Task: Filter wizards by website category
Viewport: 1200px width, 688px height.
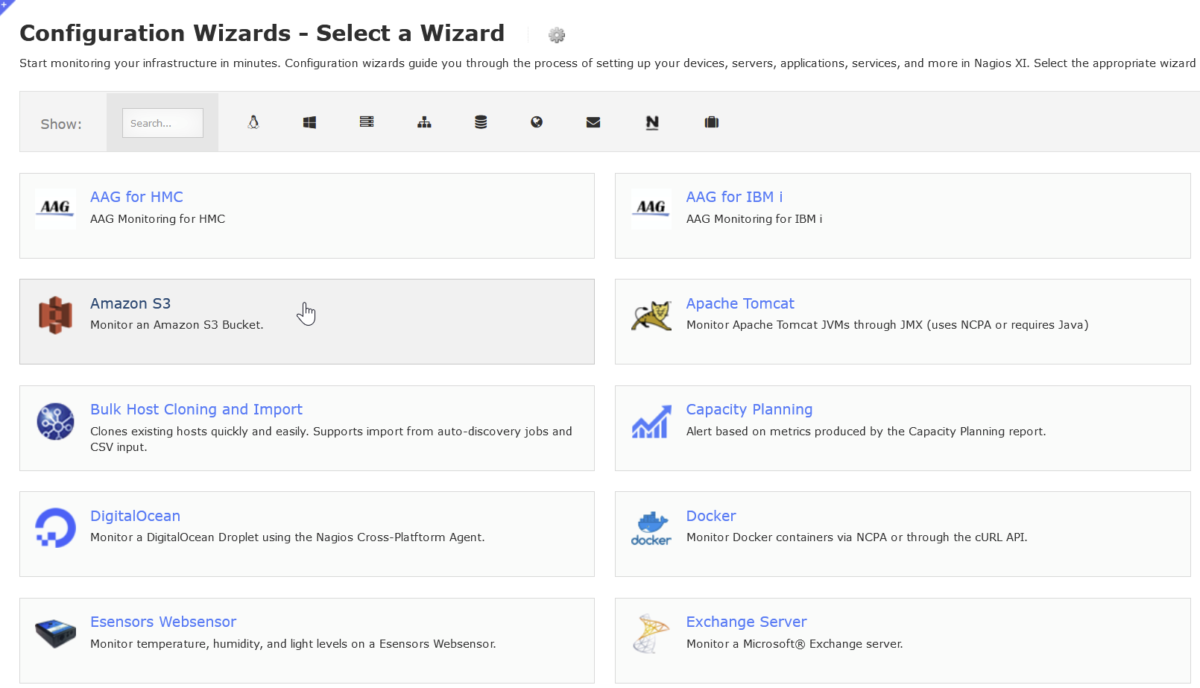Action: [537, 122]
